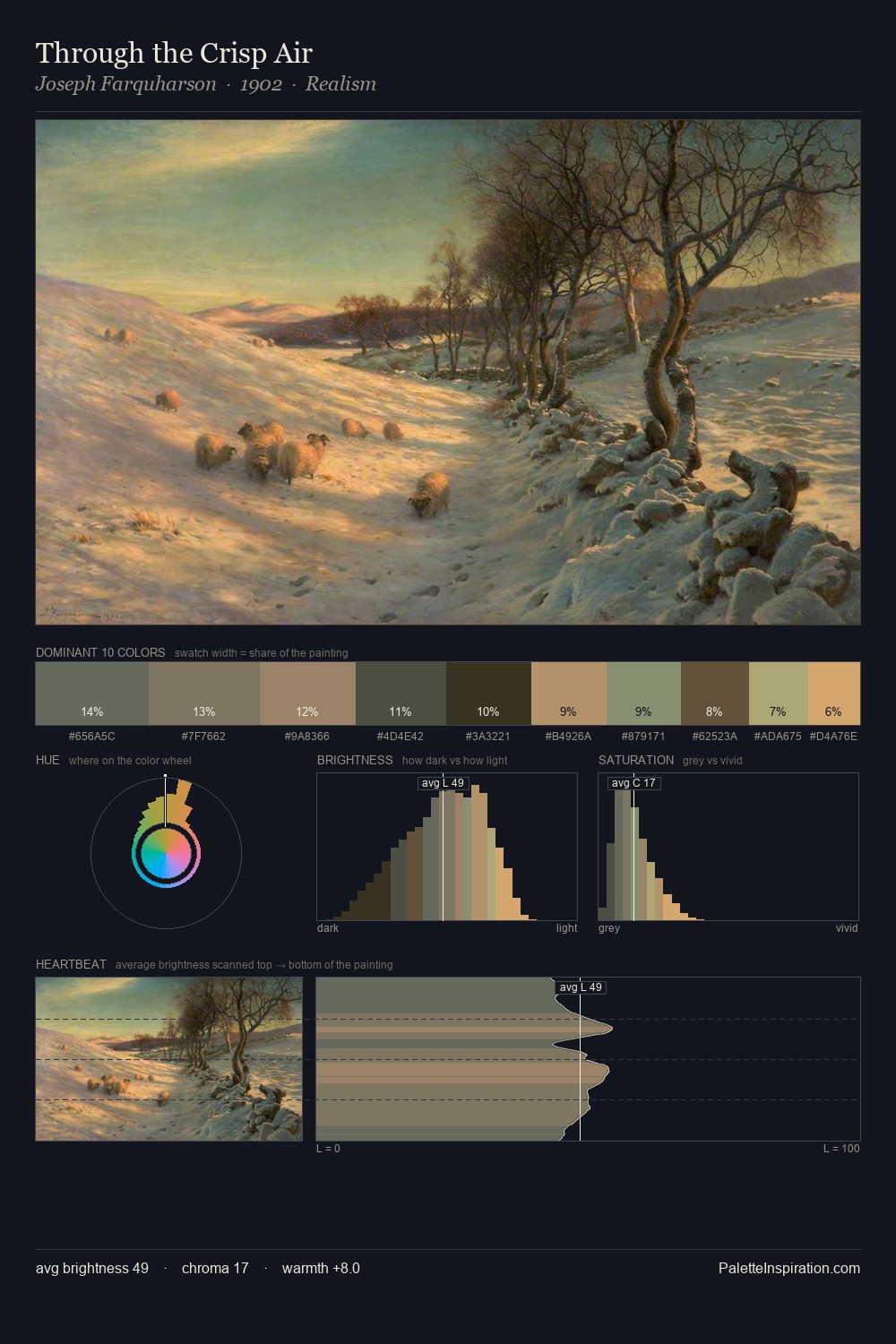This screenshot has width=896, height=1344.
Task: Click the 'how dark vs how light' caption
Action: tap(455, 761)
